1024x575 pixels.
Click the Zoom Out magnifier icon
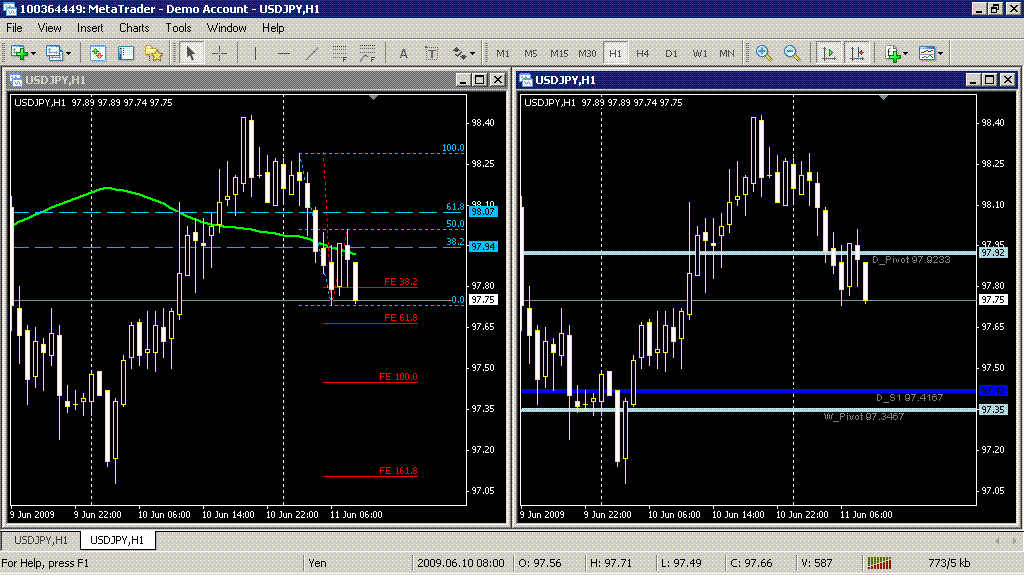point(792,53)
